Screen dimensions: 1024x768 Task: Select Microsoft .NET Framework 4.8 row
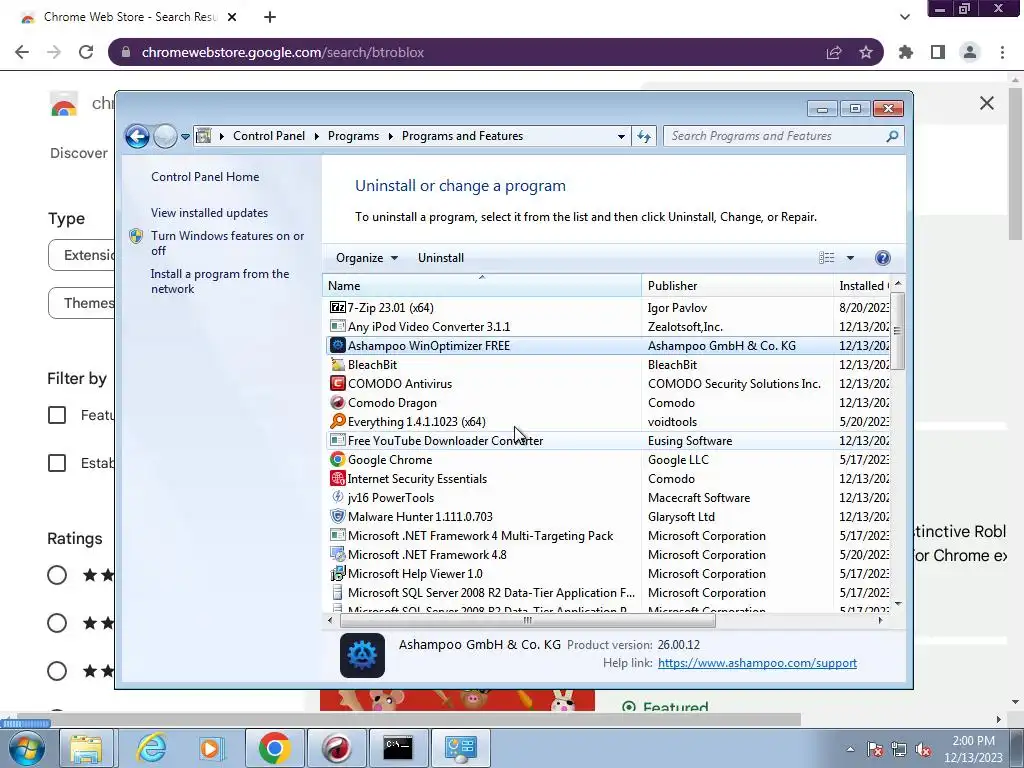607,554
